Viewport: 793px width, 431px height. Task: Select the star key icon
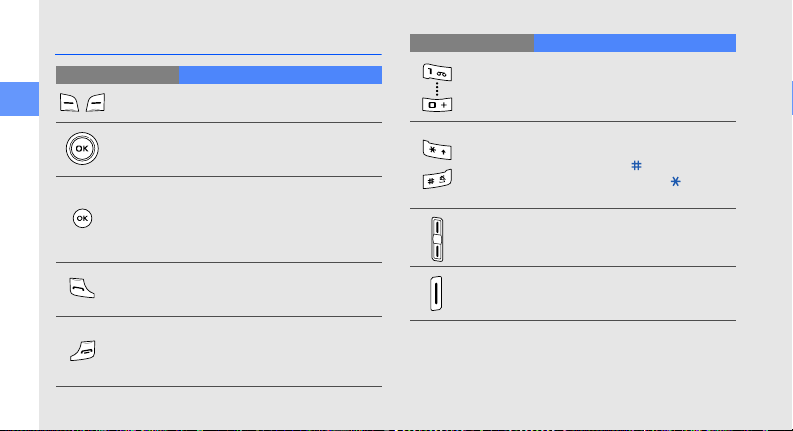pyautogui.click(x=437, y=150)
